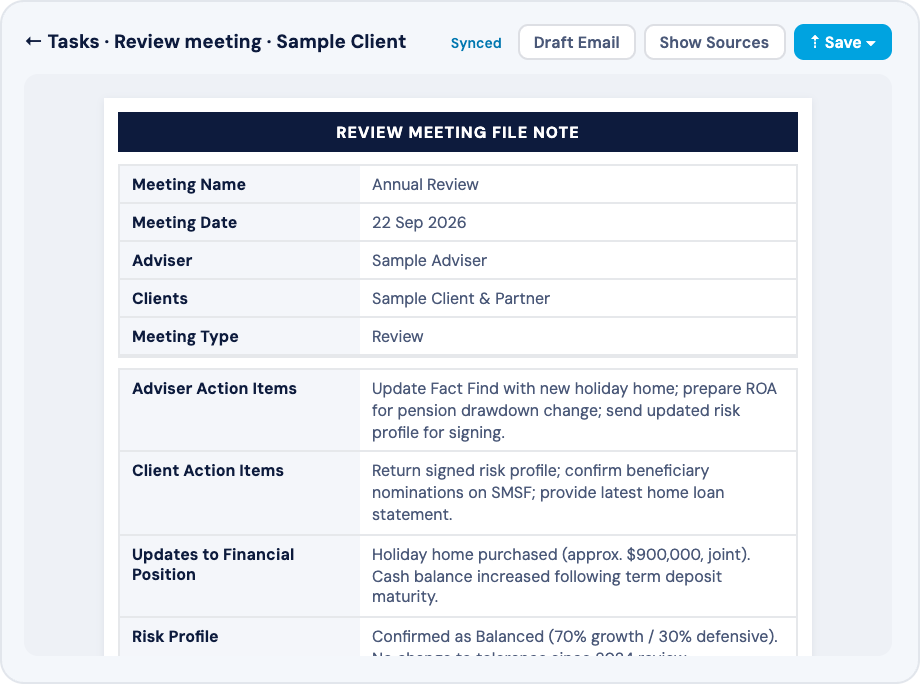The image size is (920, 684).
Task: Click the 'Adviser Action Items' label
Action: point(214,388)
